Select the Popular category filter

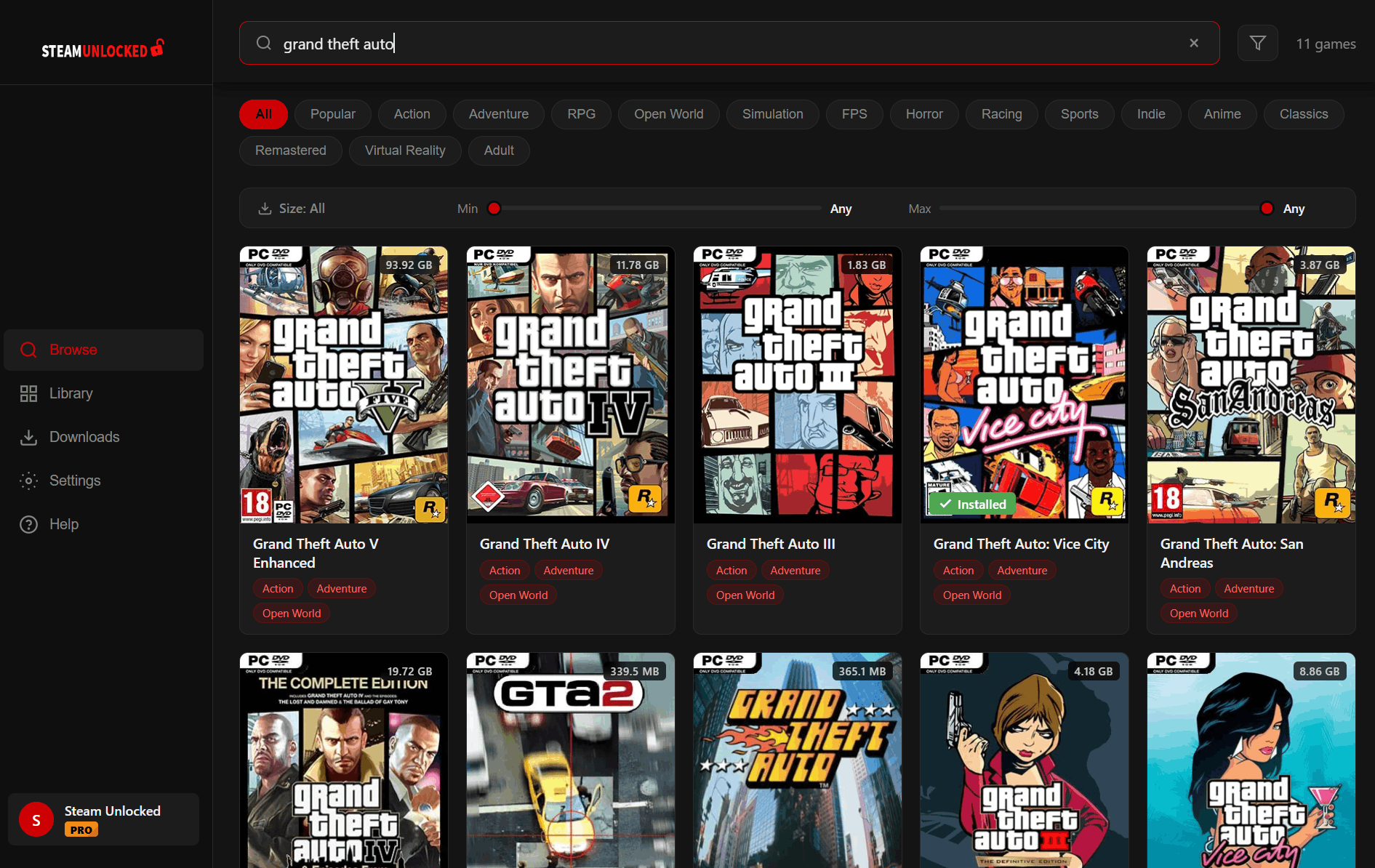[333, 114]
